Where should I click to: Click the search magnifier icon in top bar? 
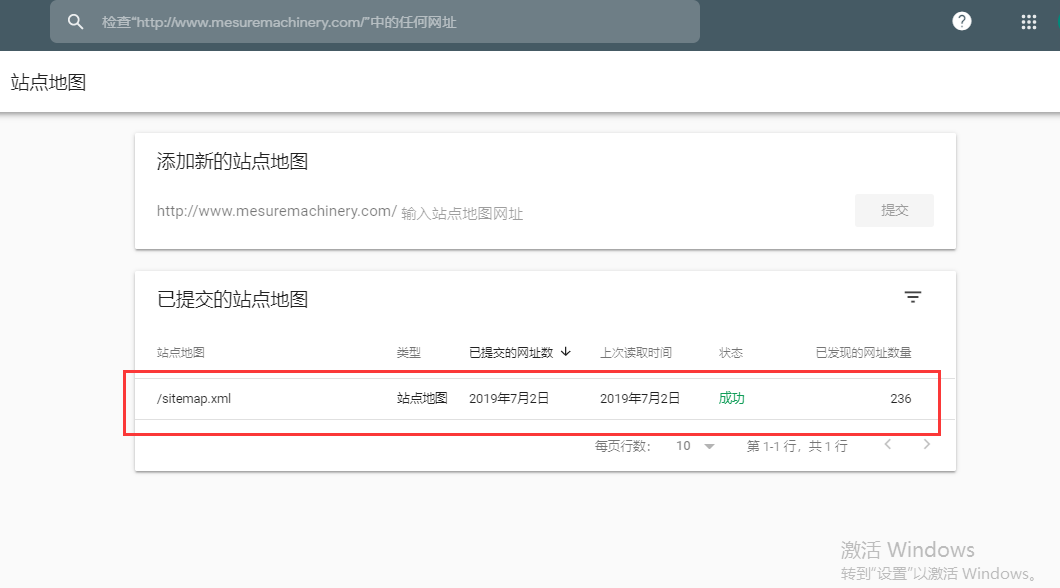[x=75, y=22]
